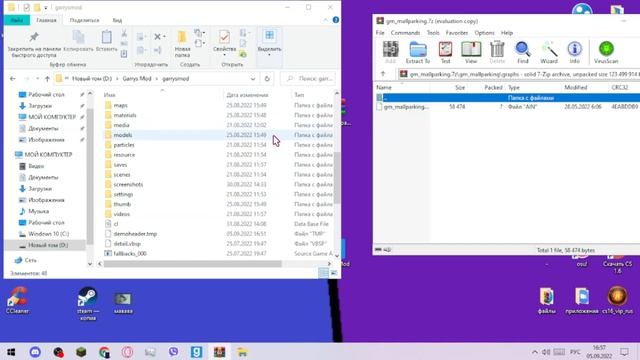This screenshot has width=640, height=360.
Task: Click WinRAR icon on taskbar
Action: [219, 352]
